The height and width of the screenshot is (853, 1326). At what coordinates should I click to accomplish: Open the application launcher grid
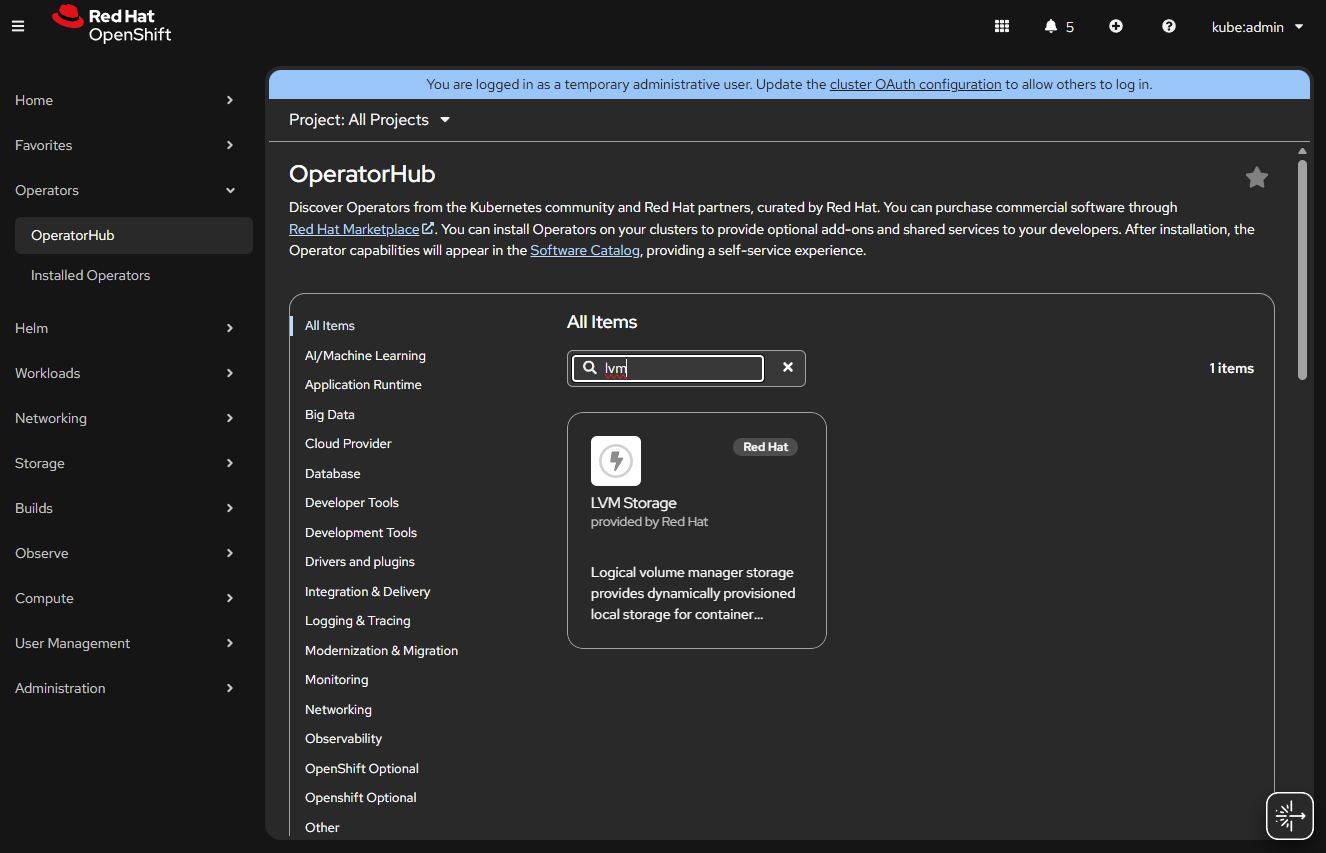[1001, 27]
